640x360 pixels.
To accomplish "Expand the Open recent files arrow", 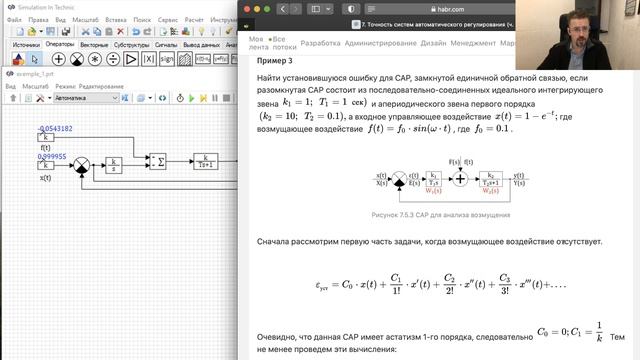I will [x=41, y=31].
